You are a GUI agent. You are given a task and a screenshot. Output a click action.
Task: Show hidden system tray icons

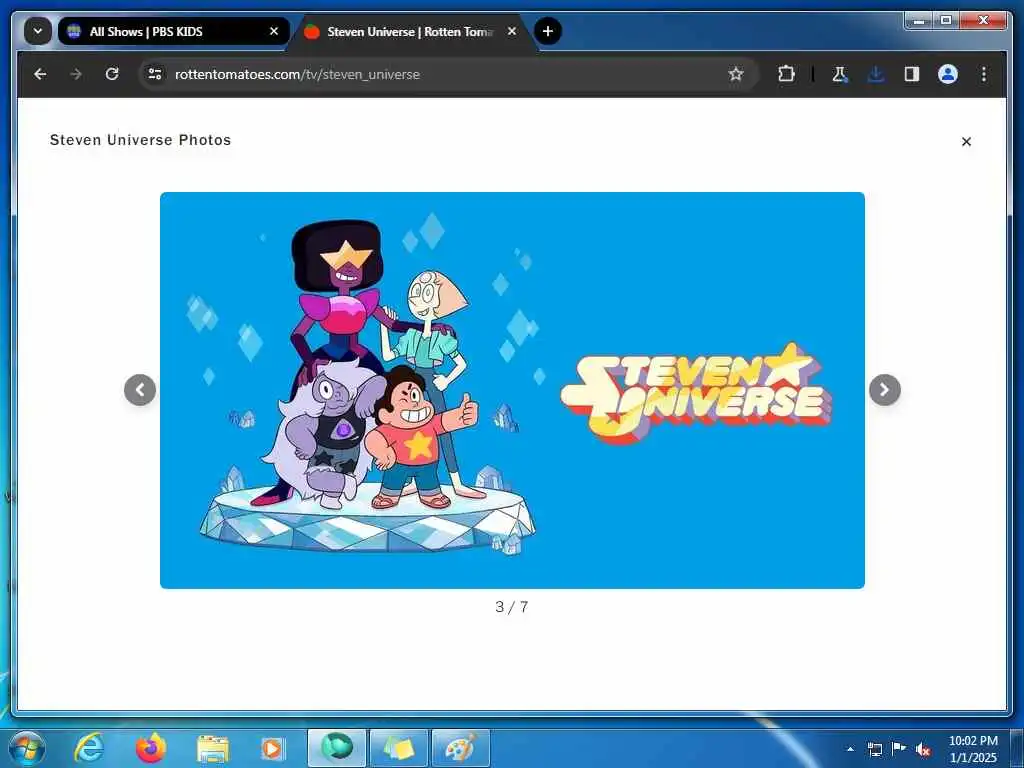click(x=850, y=749)
